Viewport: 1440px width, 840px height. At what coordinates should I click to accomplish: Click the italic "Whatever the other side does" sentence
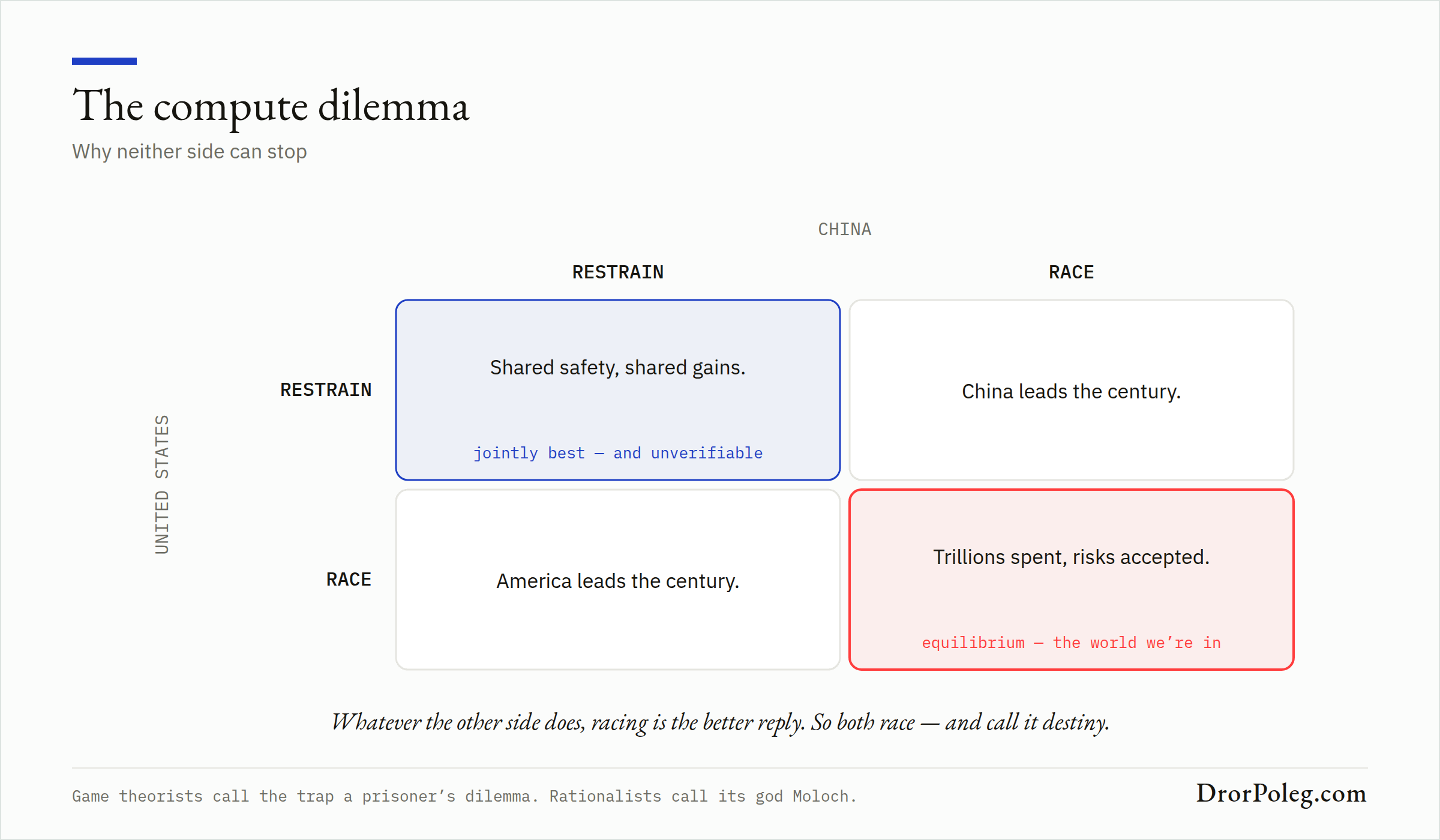click(x=720, y=722)
